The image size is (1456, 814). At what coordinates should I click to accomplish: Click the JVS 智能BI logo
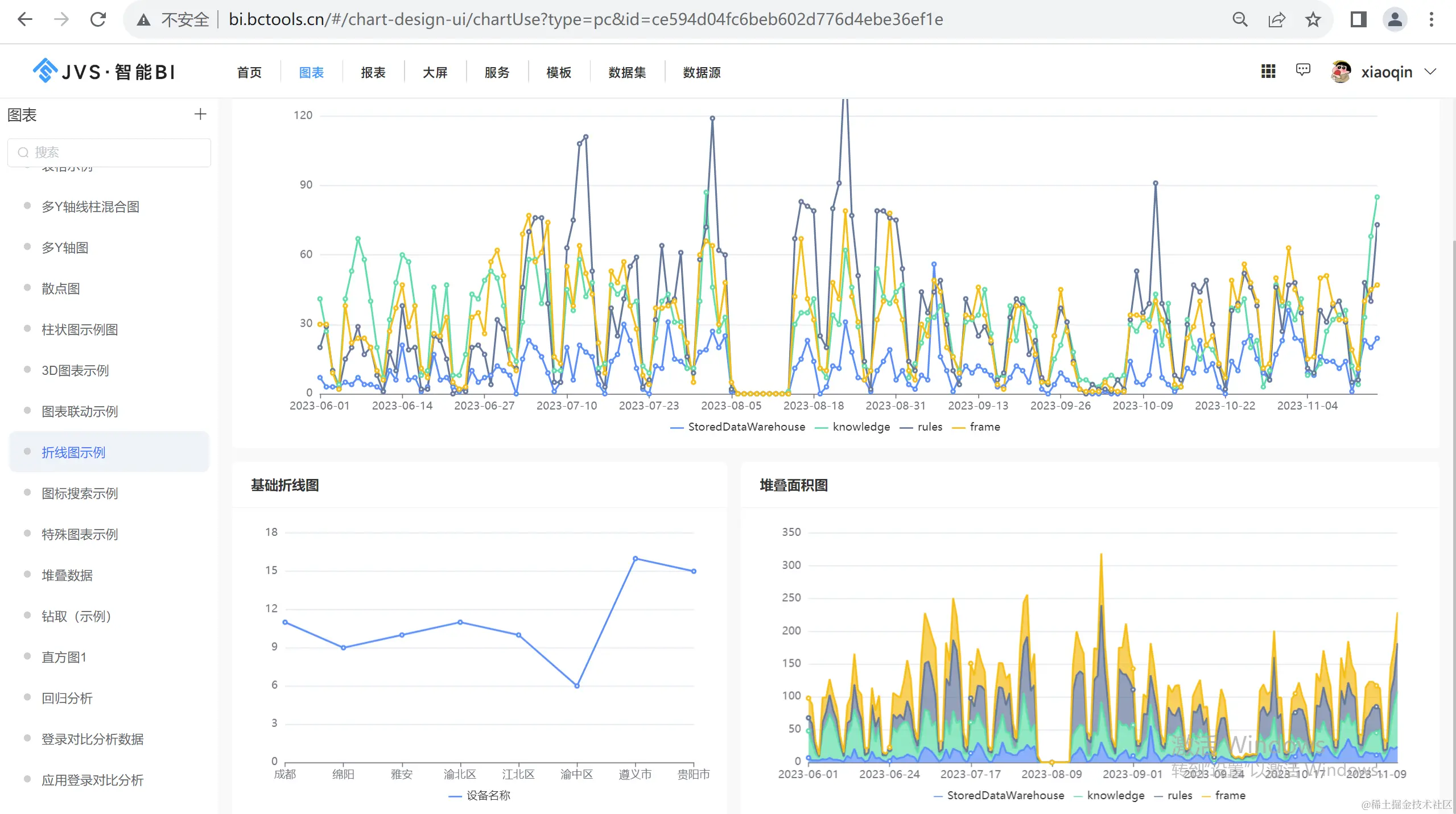tap(104, 72)
